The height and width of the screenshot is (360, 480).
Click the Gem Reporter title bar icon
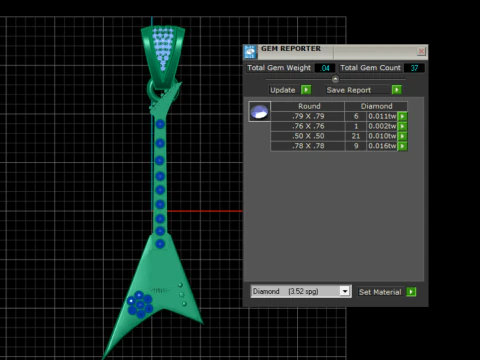(x=250, y=52)
